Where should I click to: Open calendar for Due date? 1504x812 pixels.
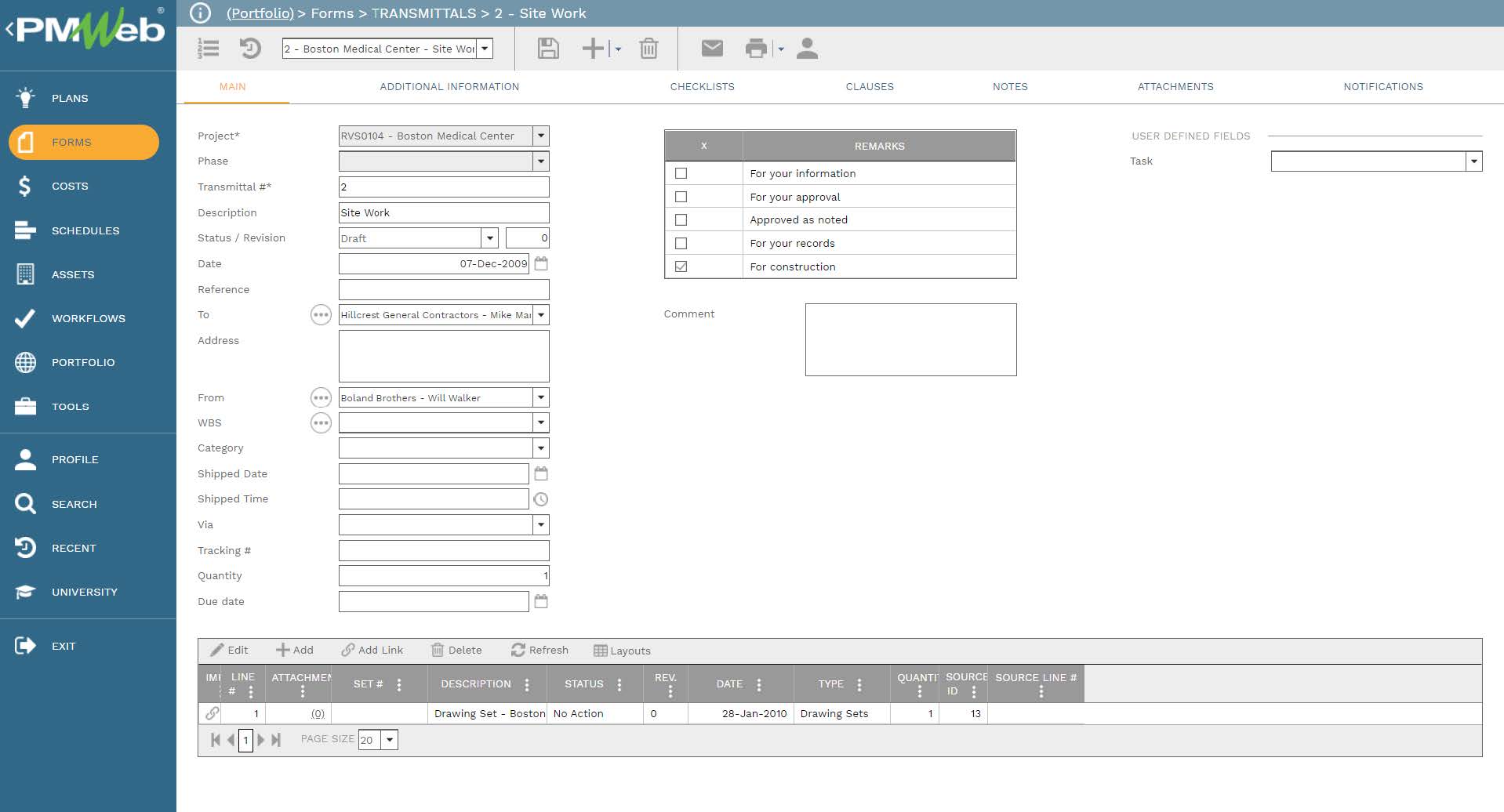pos(541,601)
